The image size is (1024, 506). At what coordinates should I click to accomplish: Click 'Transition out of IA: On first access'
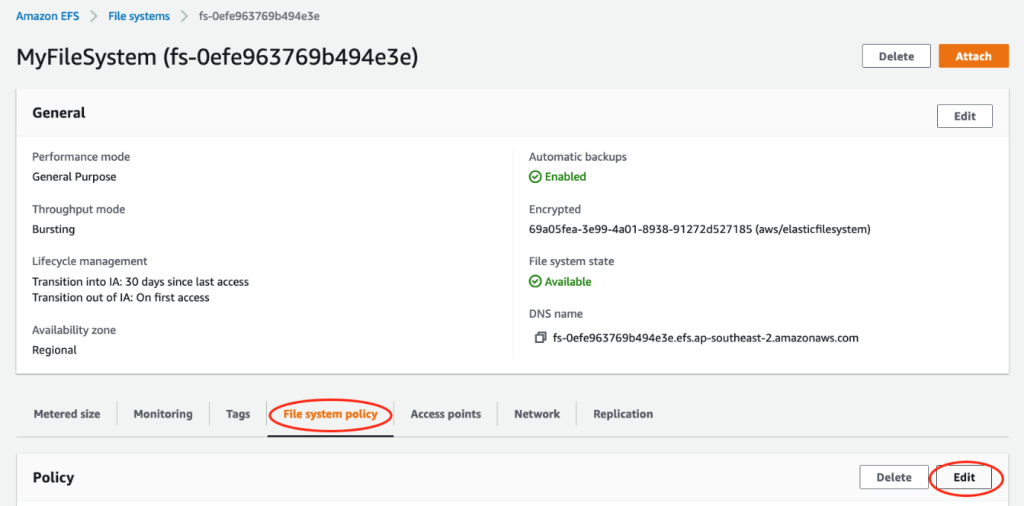pos(121,297)
